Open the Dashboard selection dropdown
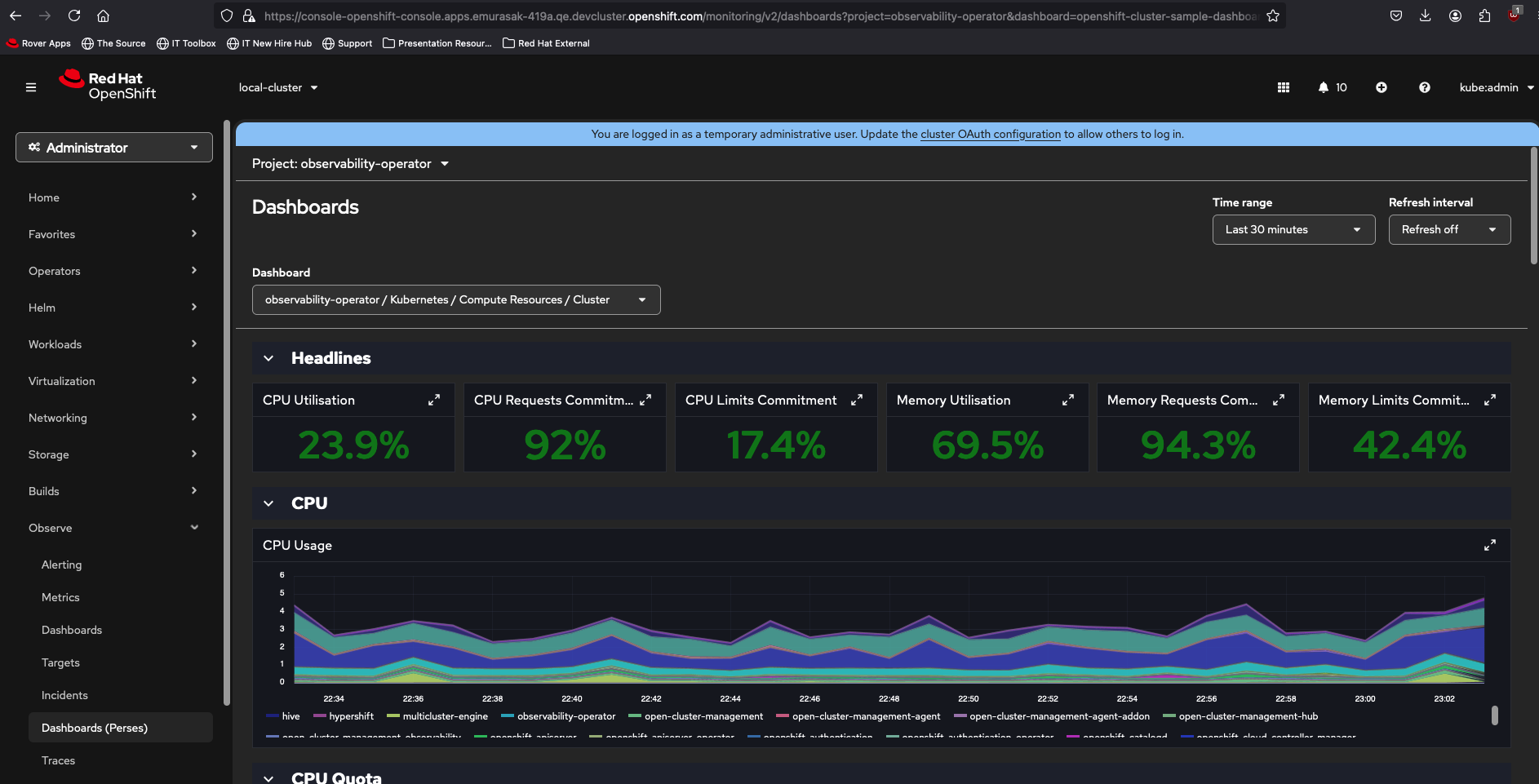This screenshot has height=784, width=1539. 456,299
